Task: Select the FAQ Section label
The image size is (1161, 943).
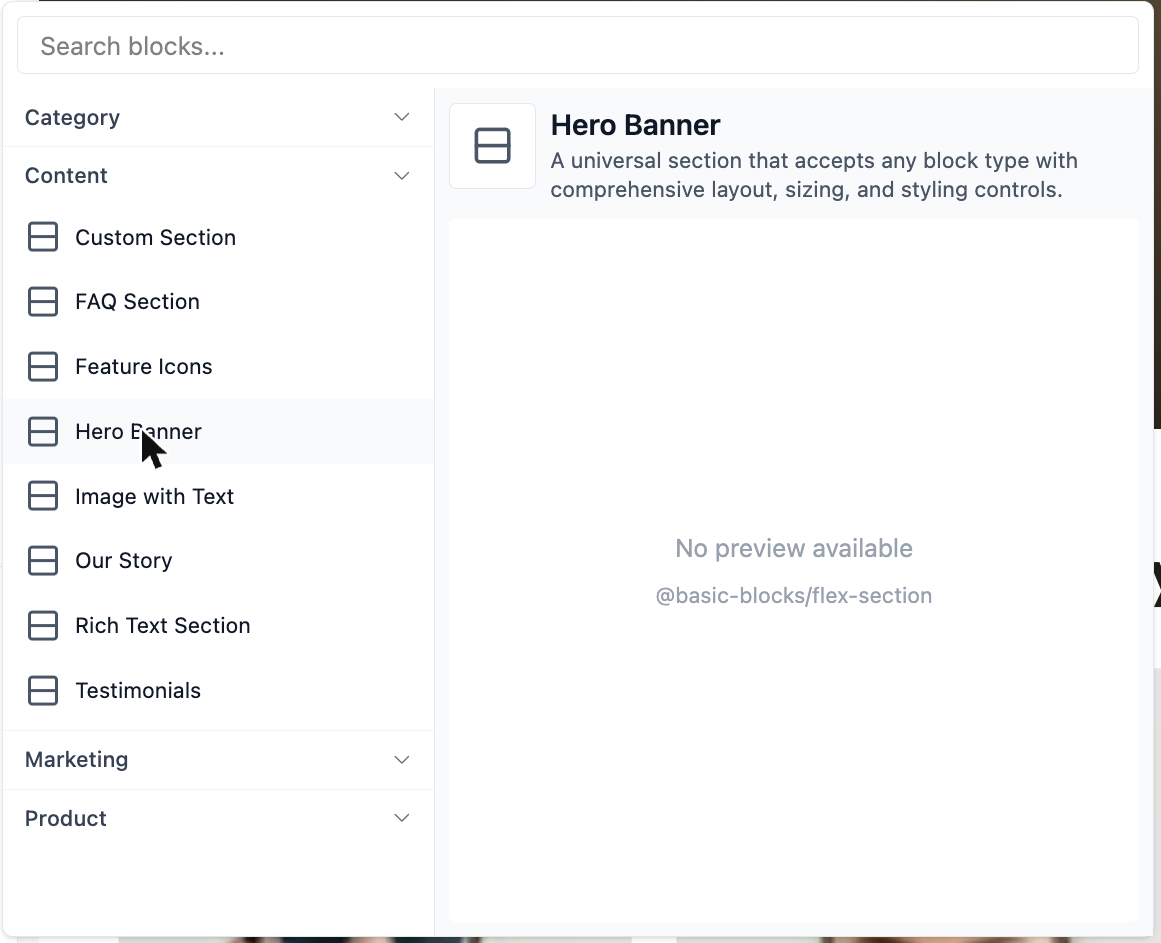Action: pos(138,302)
